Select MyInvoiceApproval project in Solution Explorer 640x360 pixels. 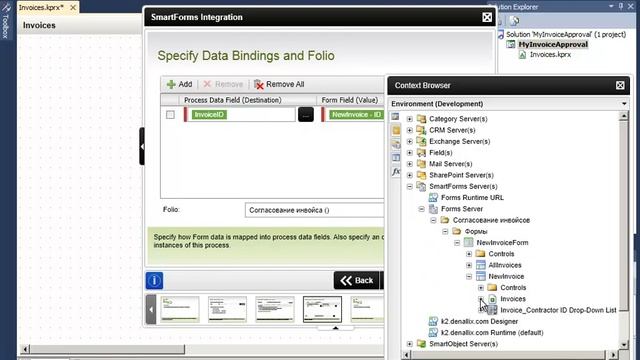(x=553, y=44)
